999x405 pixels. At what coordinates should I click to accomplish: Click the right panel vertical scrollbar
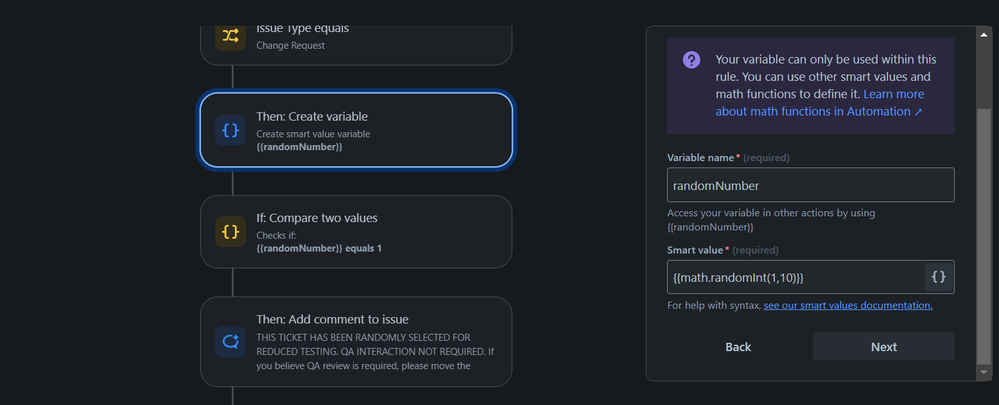click(x=982, y=200)
